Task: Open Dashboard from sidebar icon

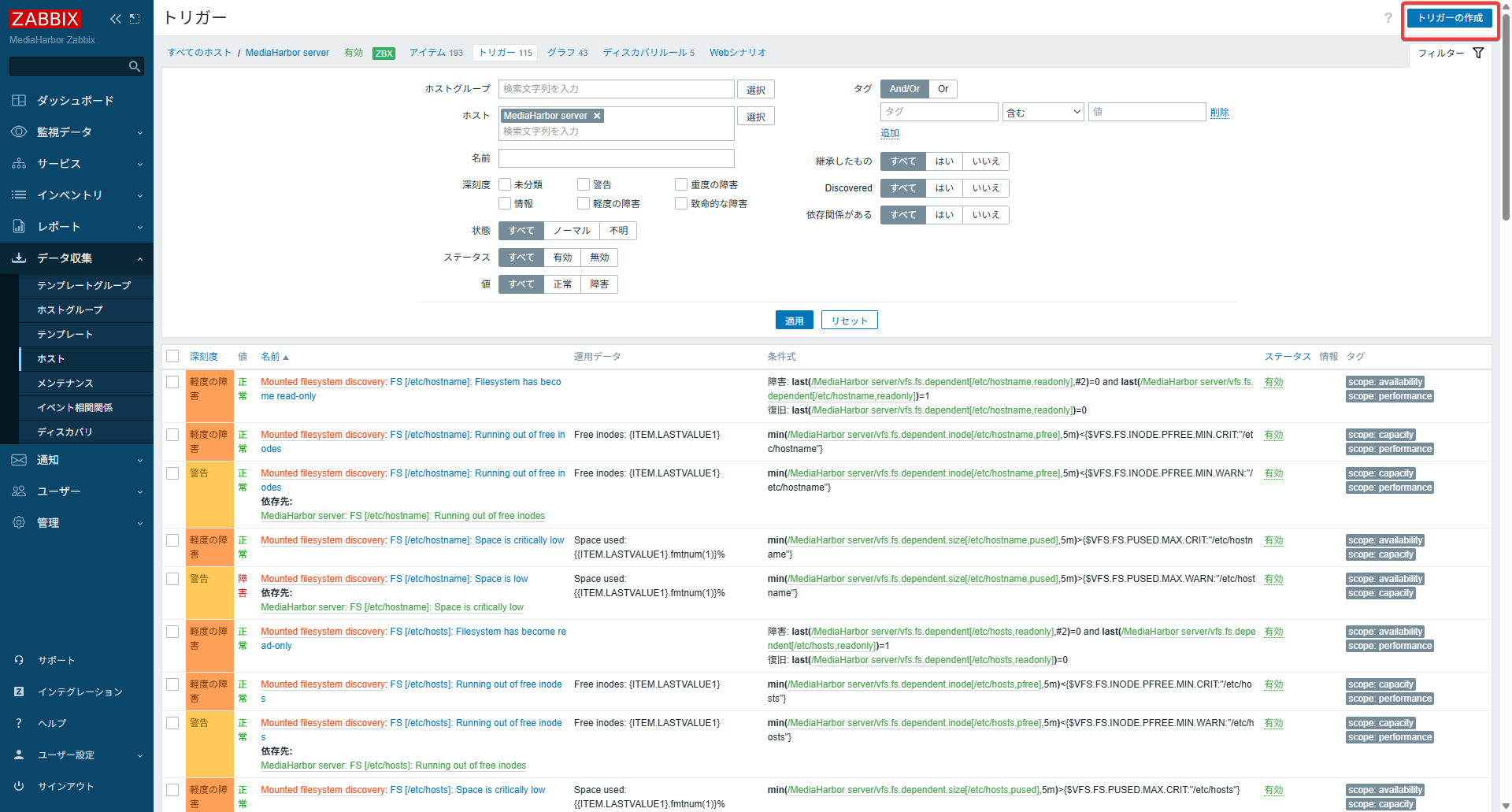Action: coord(19,101)
